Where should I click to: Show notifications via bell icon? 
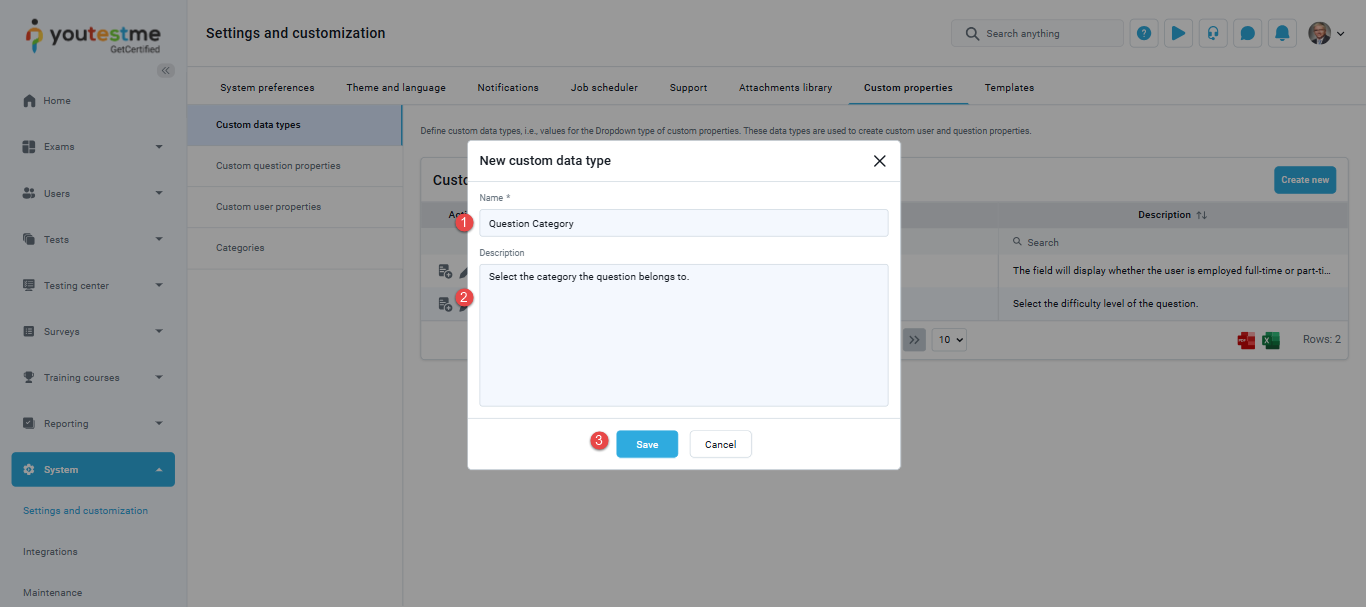(x=1282, y=33)
